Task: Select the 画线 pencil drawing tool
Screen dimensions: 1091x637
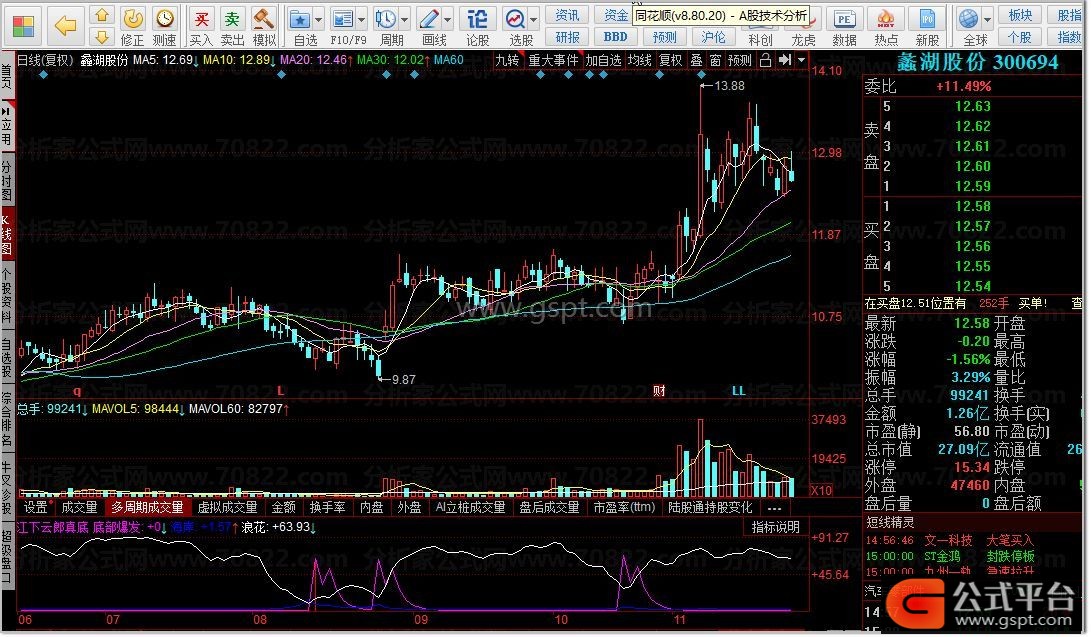Action: click(429, 19)
